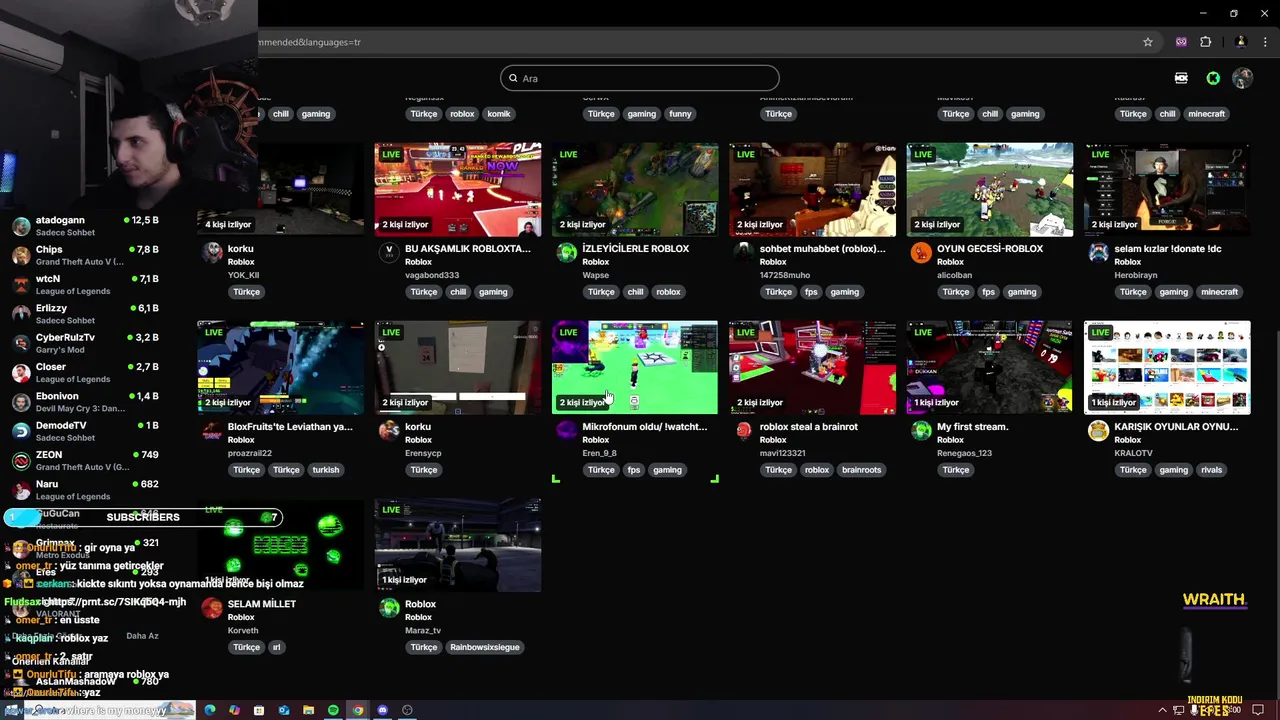Screen dimensions: 1280x720
Task: Select roblox tag under Wapse stream
Action: click(x=668, y=292)
